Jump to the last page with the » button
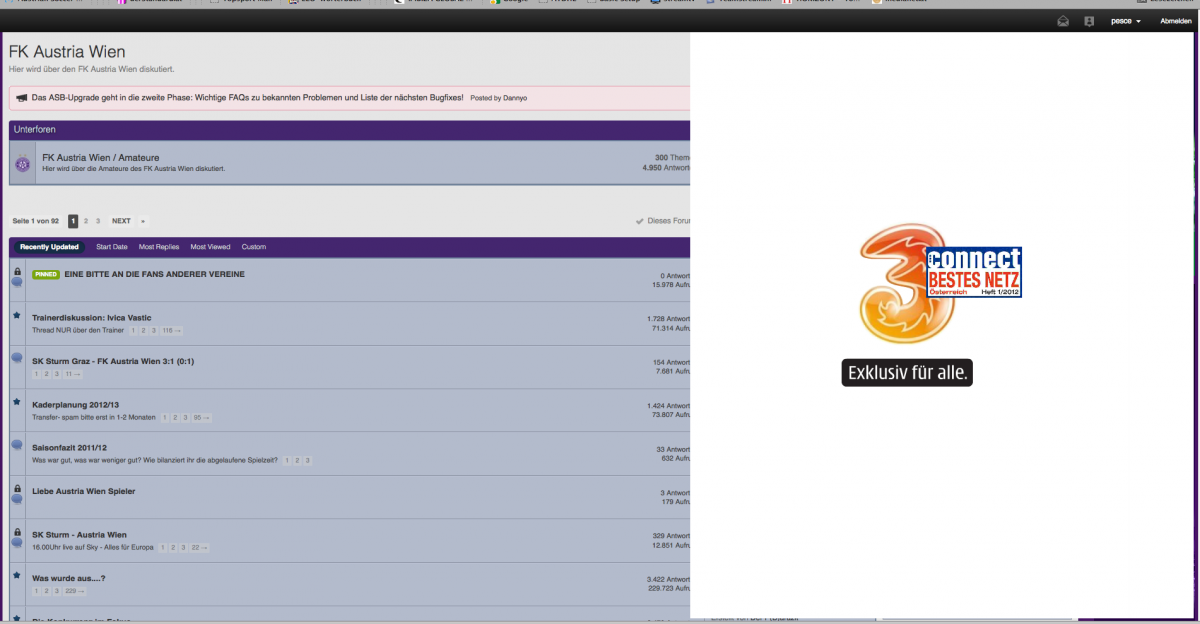 coord(143,221)
